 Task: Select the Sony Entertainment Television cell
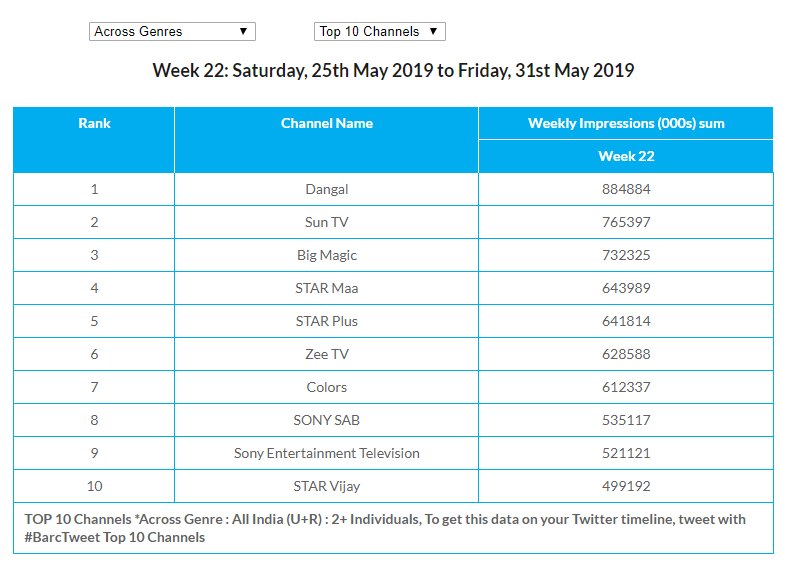tap(327, 453)
